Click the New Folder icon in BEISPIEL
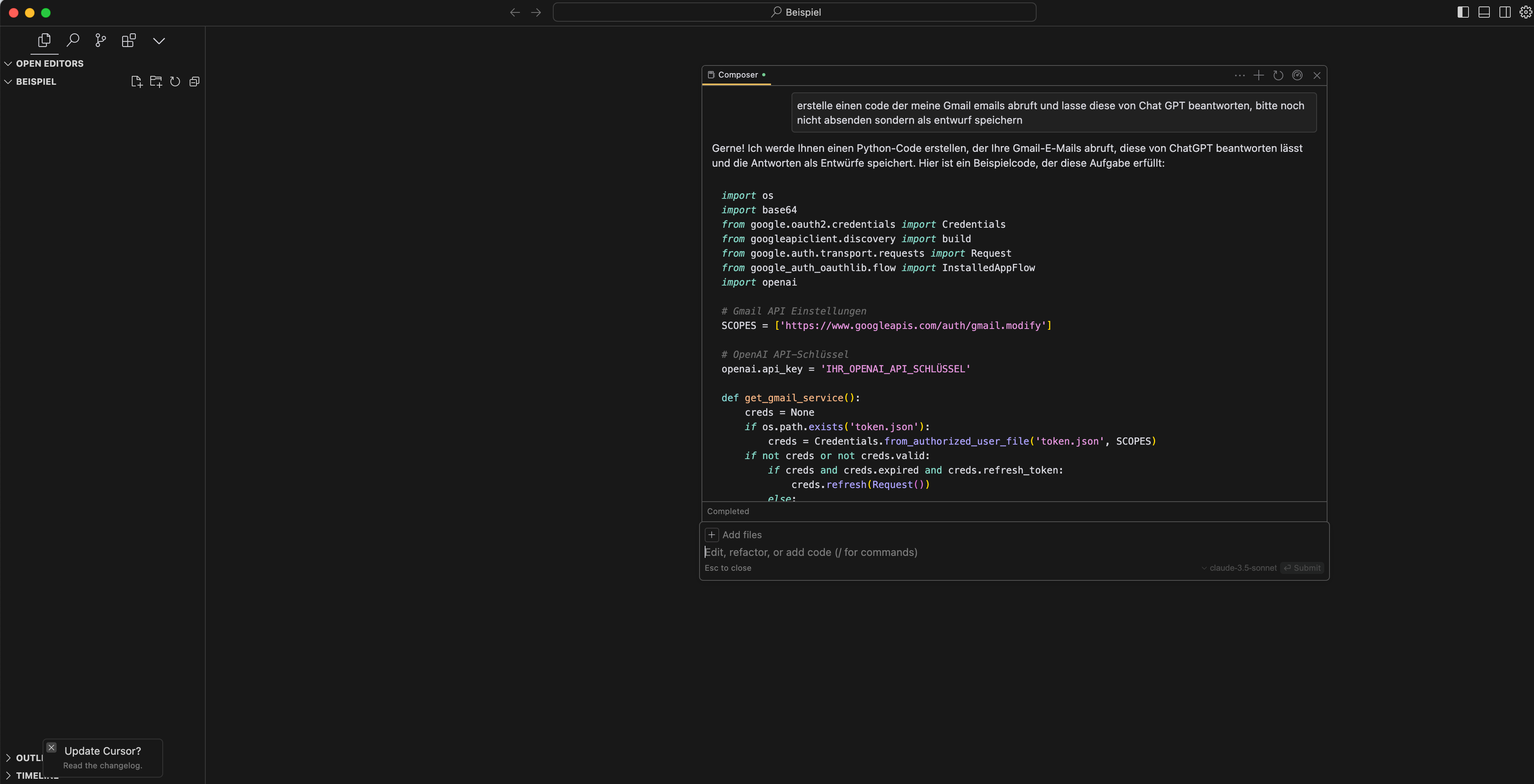Viewport: 1534px width, 784px height. click(156, 82)
